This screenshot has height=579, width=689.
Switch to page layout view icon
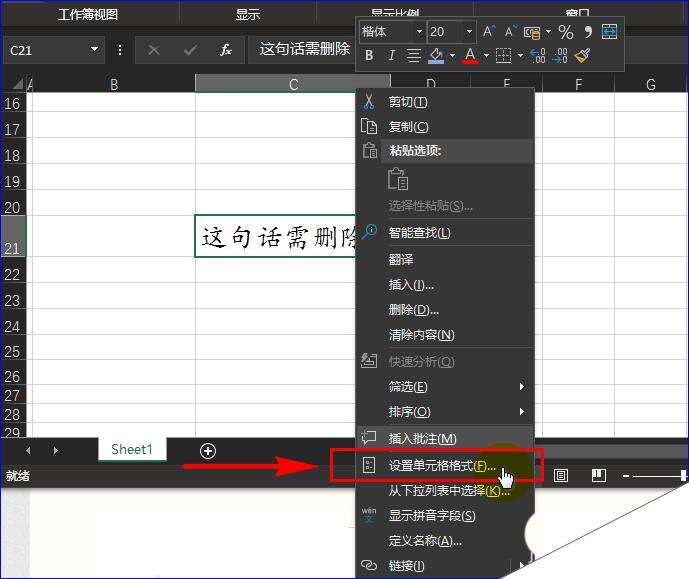tap(560, 475)
